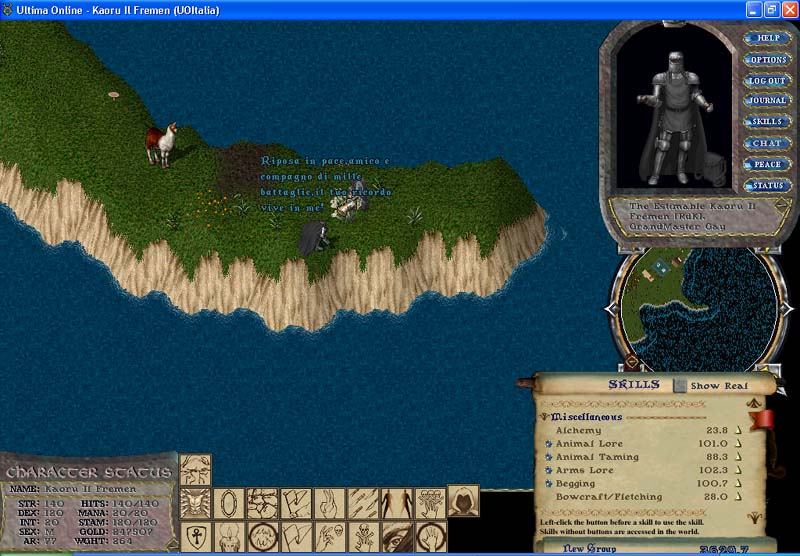The width and height of the screenshot is (800, 556).
Task: Click the llama standing on the grass
Action: pyautogui.click(x=161, y=144)
